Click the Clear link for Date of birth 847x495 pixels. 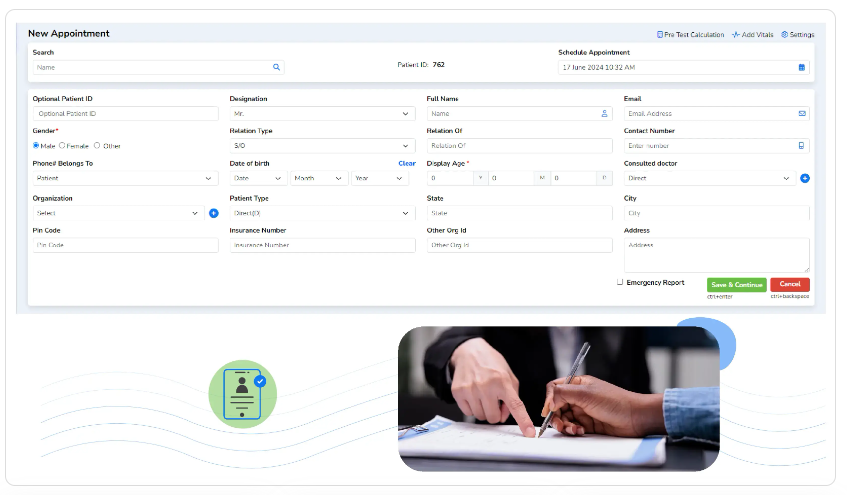(407, 163)
